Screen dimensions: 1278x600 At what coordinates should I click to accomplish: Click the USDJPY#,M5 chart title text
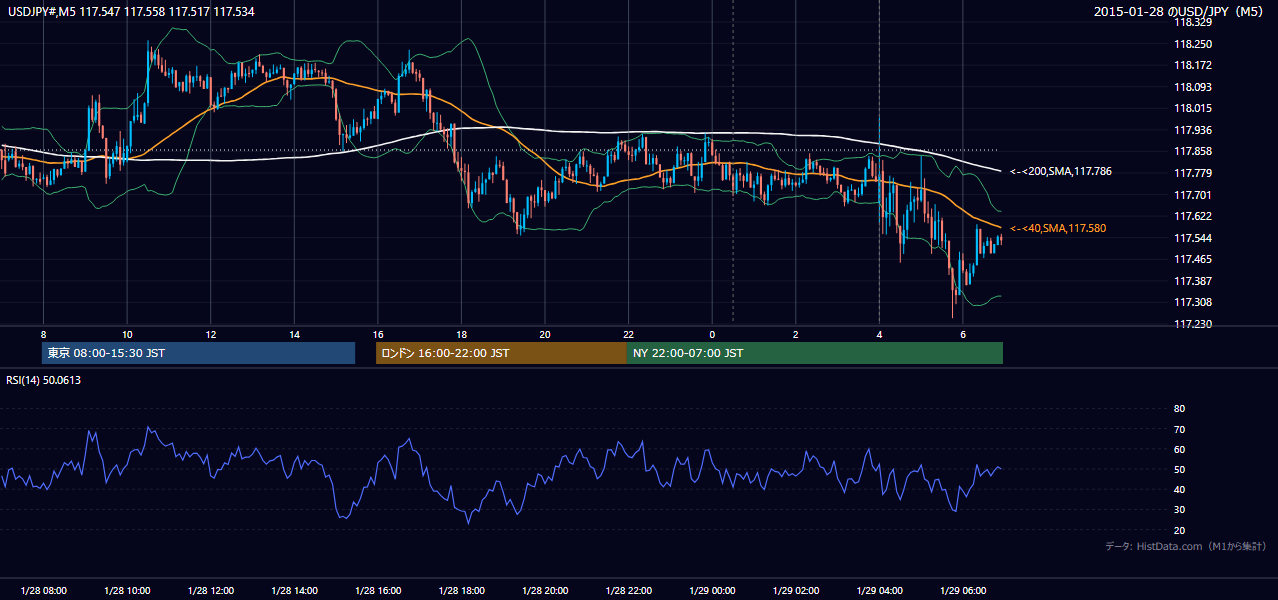coord(131,11)
